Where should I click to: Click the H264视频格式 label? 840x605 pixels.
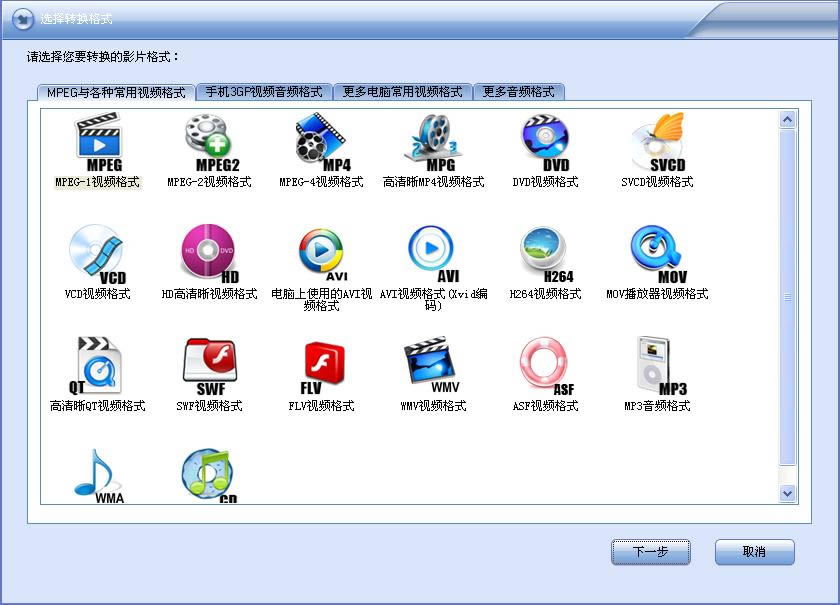tap(545, 294)
